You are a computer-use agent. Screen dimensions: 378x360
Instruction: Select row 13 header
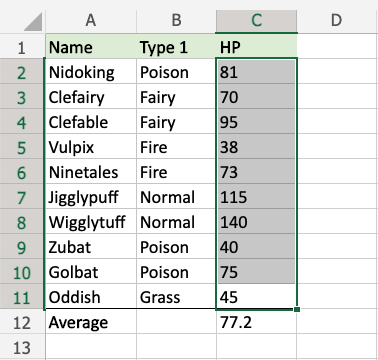click(x=22, y=347)
